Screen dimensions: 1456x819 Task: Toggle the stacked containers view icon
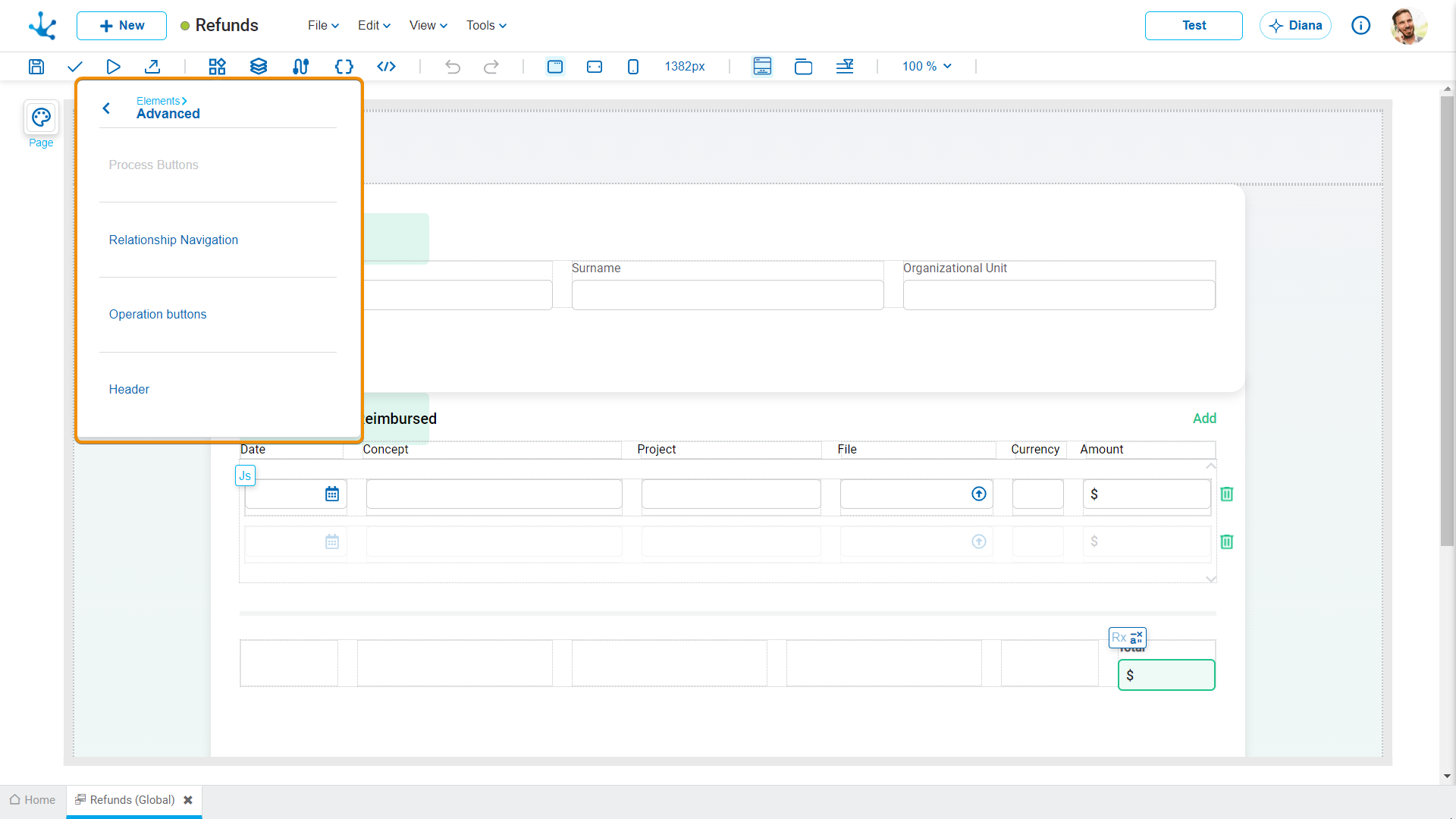tap(803, 67)
